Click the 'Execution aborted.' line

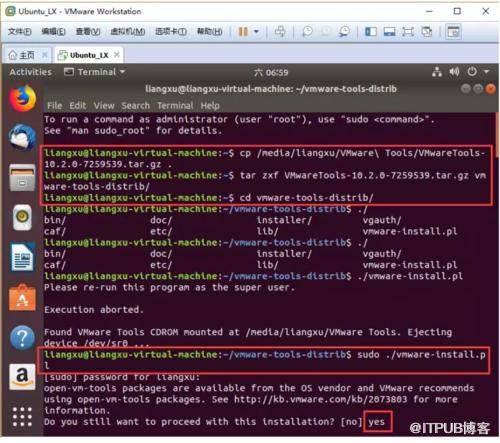click(94, 310)
